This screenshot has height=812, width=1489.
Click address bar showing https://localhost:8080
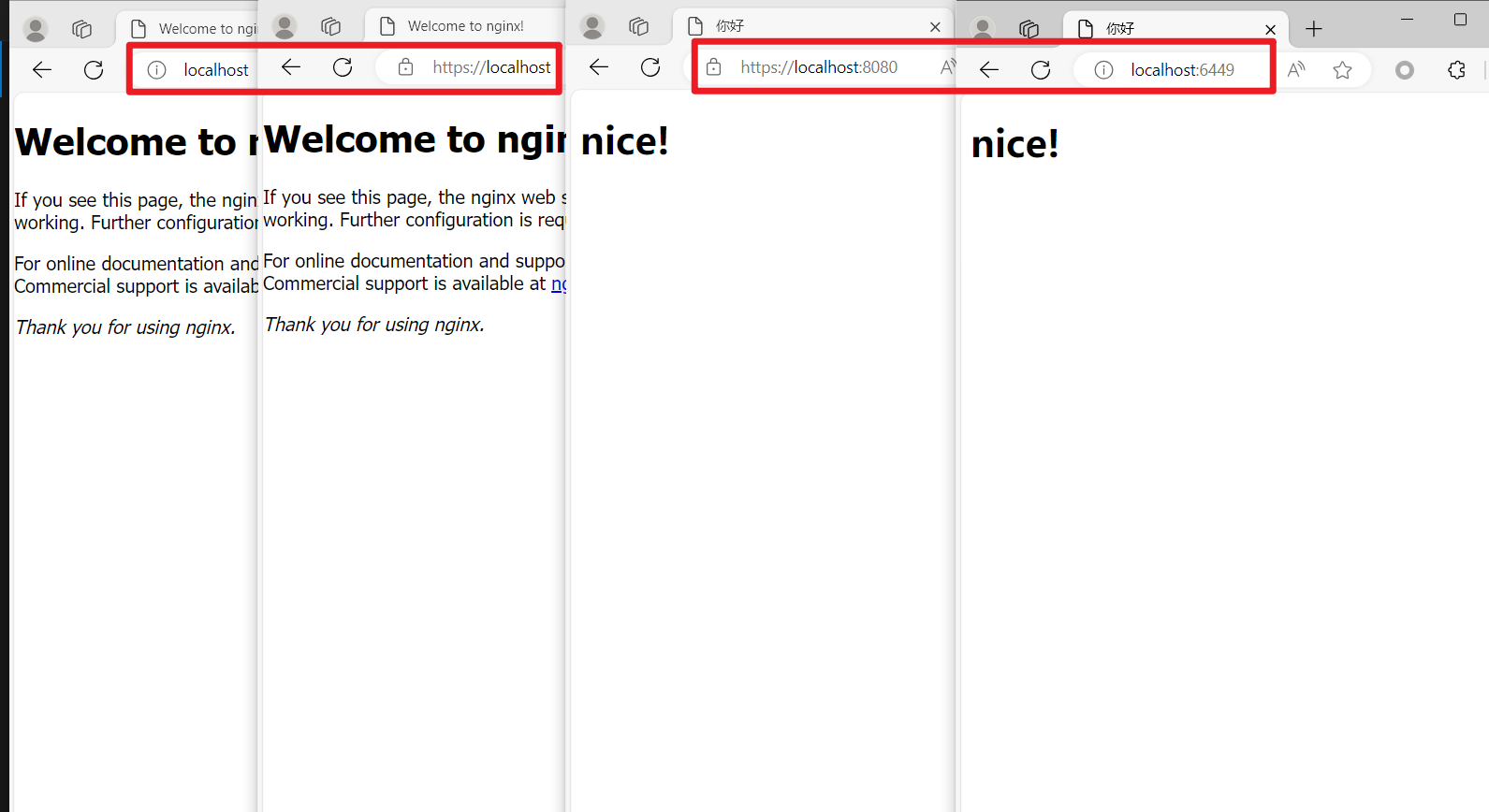(x=820, y=67)
